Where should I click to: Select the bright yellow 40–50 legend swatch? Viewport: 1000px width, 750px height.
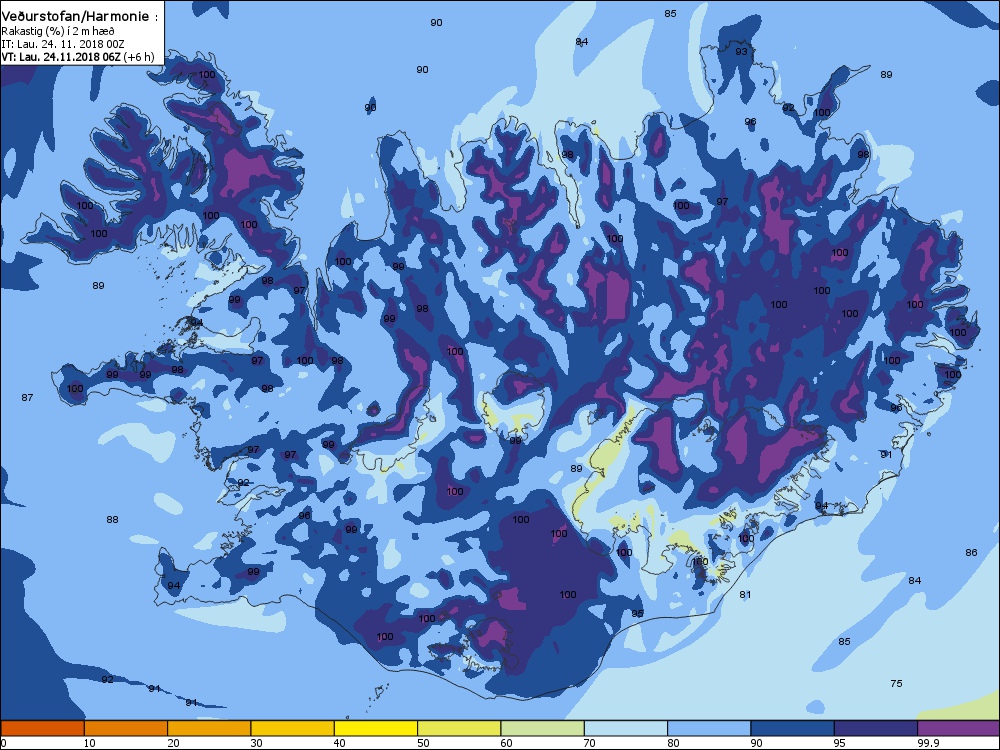tap(376, 728)
